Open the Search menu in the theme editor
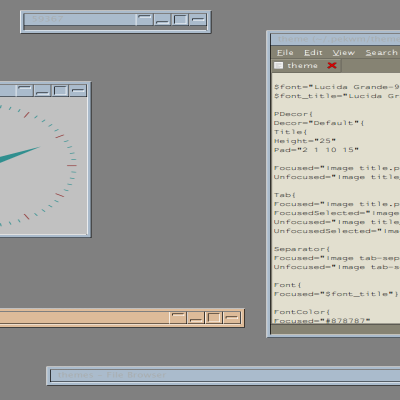Viewport: 400px width, 400px height. point(382,53)
